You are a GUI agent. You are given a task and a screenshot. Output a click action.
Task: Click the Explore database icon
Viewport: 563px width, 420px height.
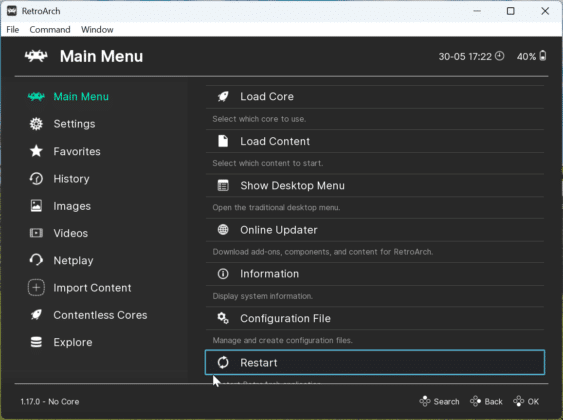(x=36, y=342)
